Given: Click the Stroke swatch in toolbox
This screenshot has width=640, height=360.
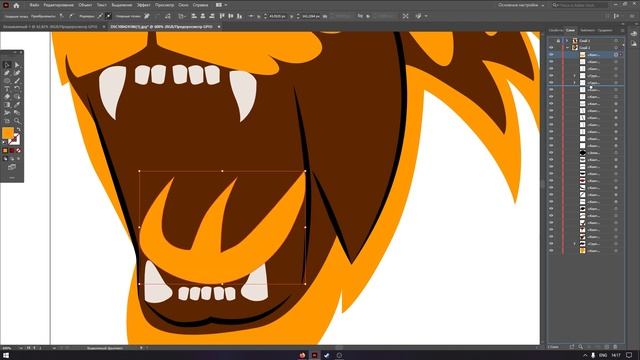Looking at the screenshot, I should tap(14, 139).
